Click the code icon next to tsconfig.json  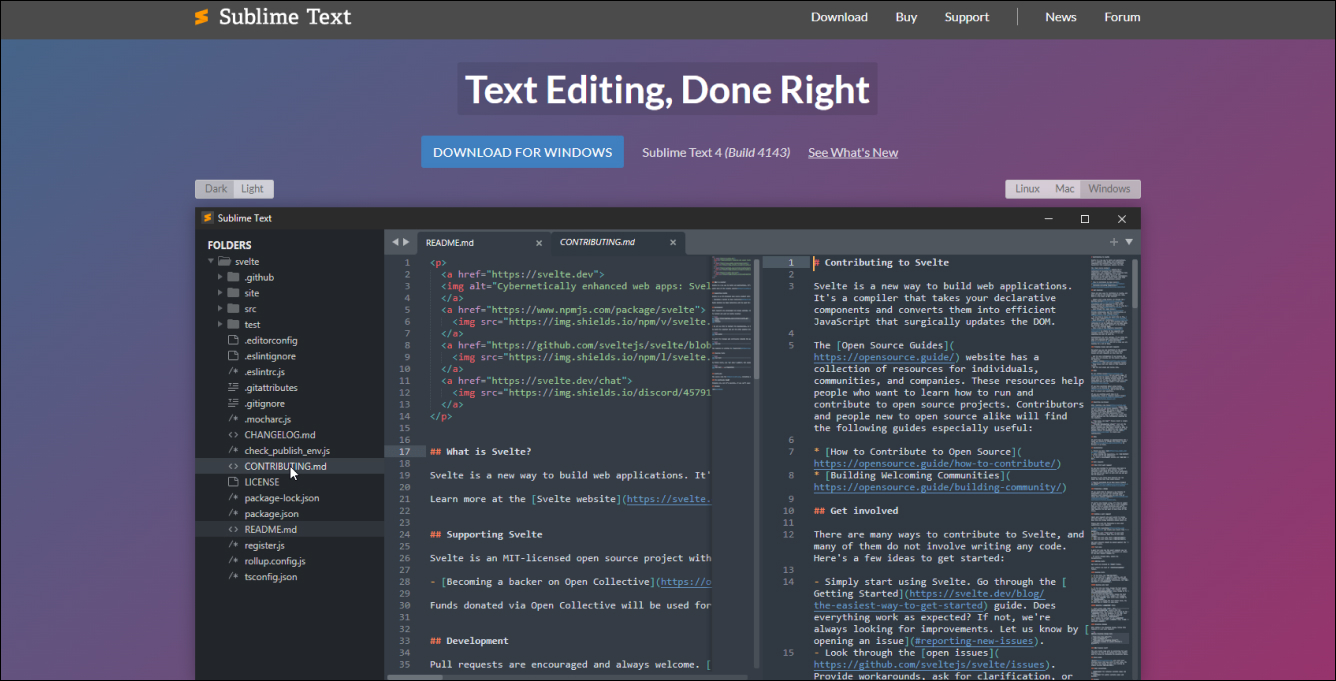[x=233, y=577]
